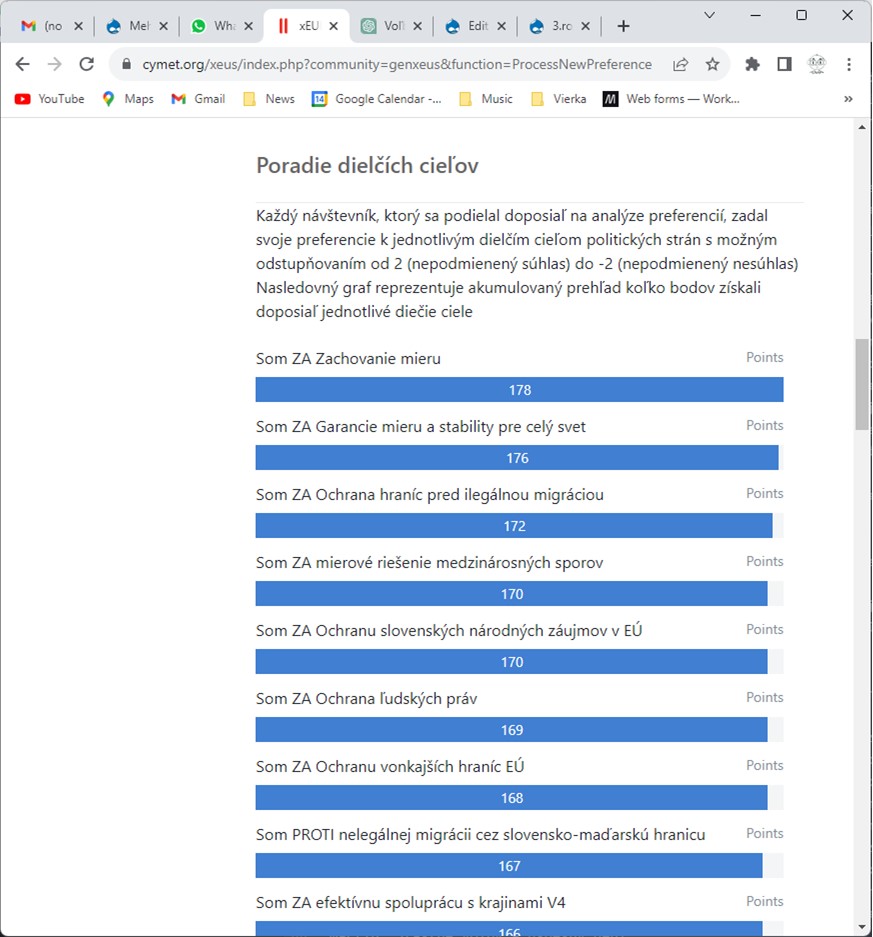Open the browser profile avatar
873x937 pixels.
(x=817, y=62)
